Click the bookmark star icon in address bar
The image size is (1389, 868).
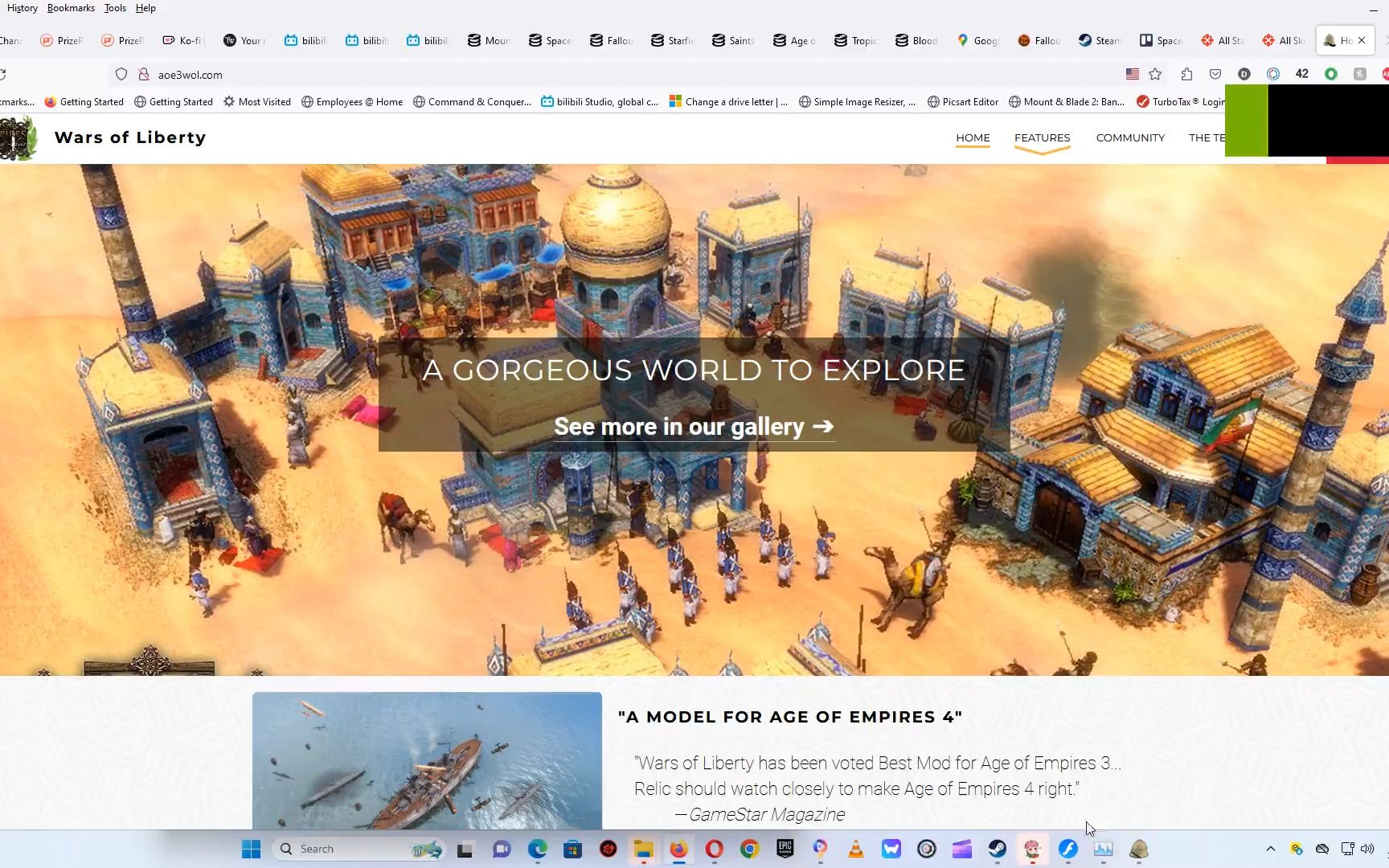(x=1155, y=74)
